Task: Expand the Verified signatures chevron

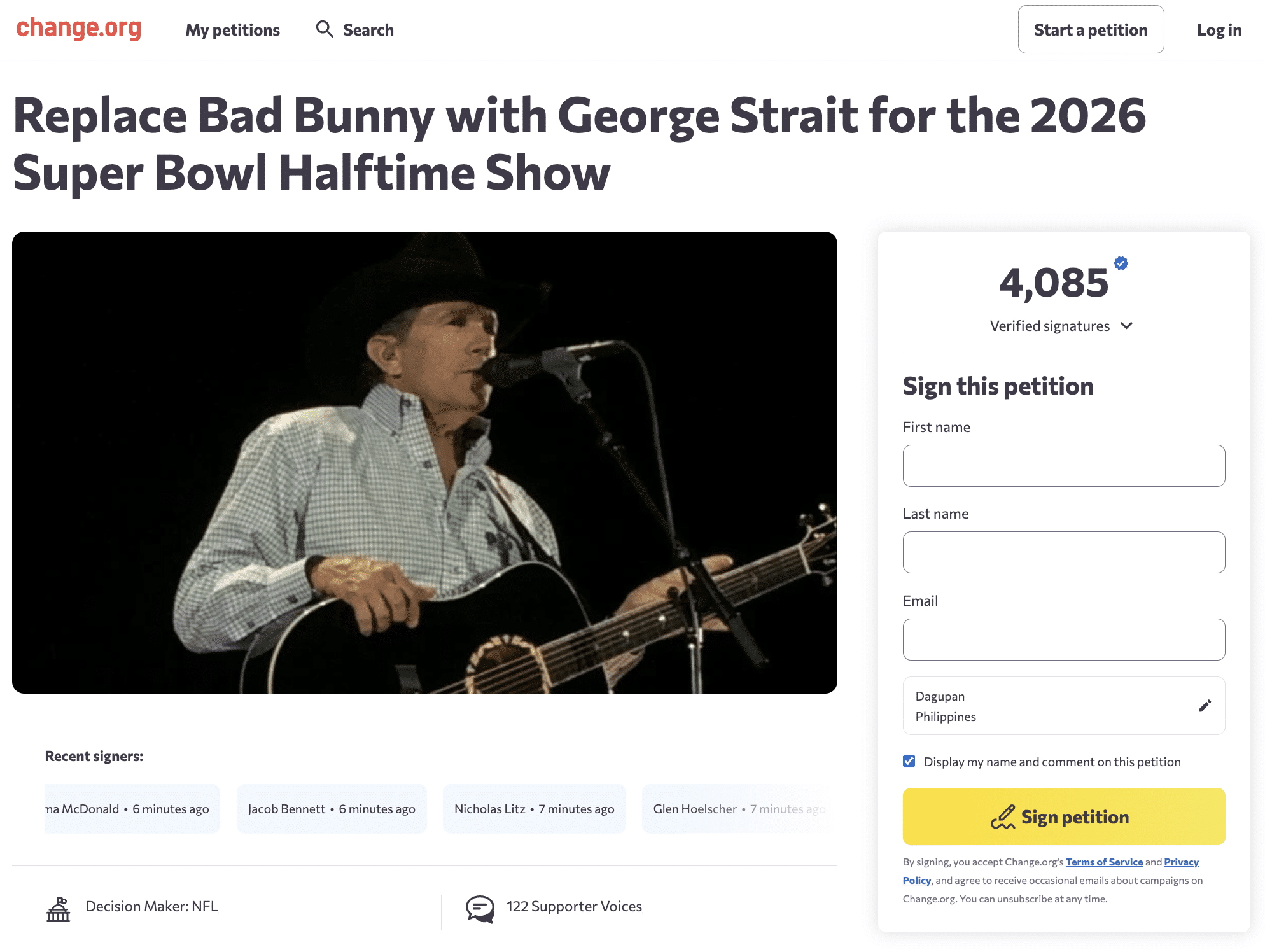Action: point(1126,326)
